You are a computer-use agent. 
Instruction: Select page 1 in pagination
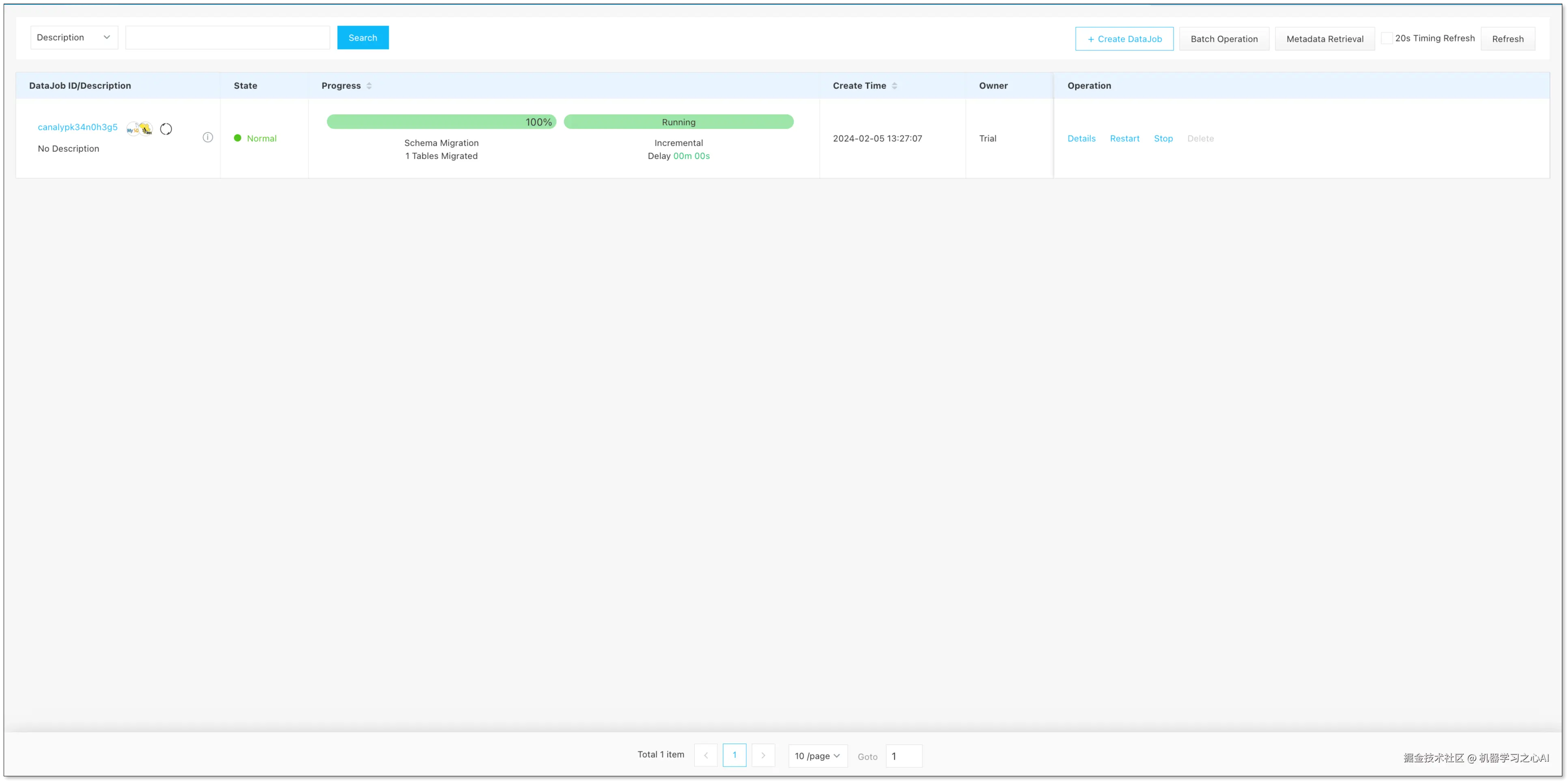(734, 755)
